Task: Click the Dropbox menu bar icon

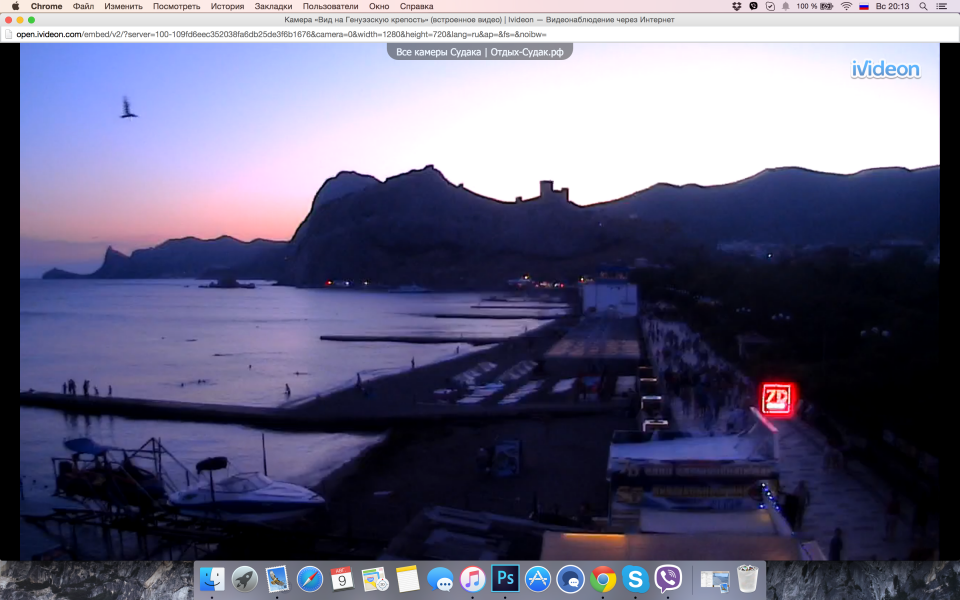Action: [x=737, y=6]
